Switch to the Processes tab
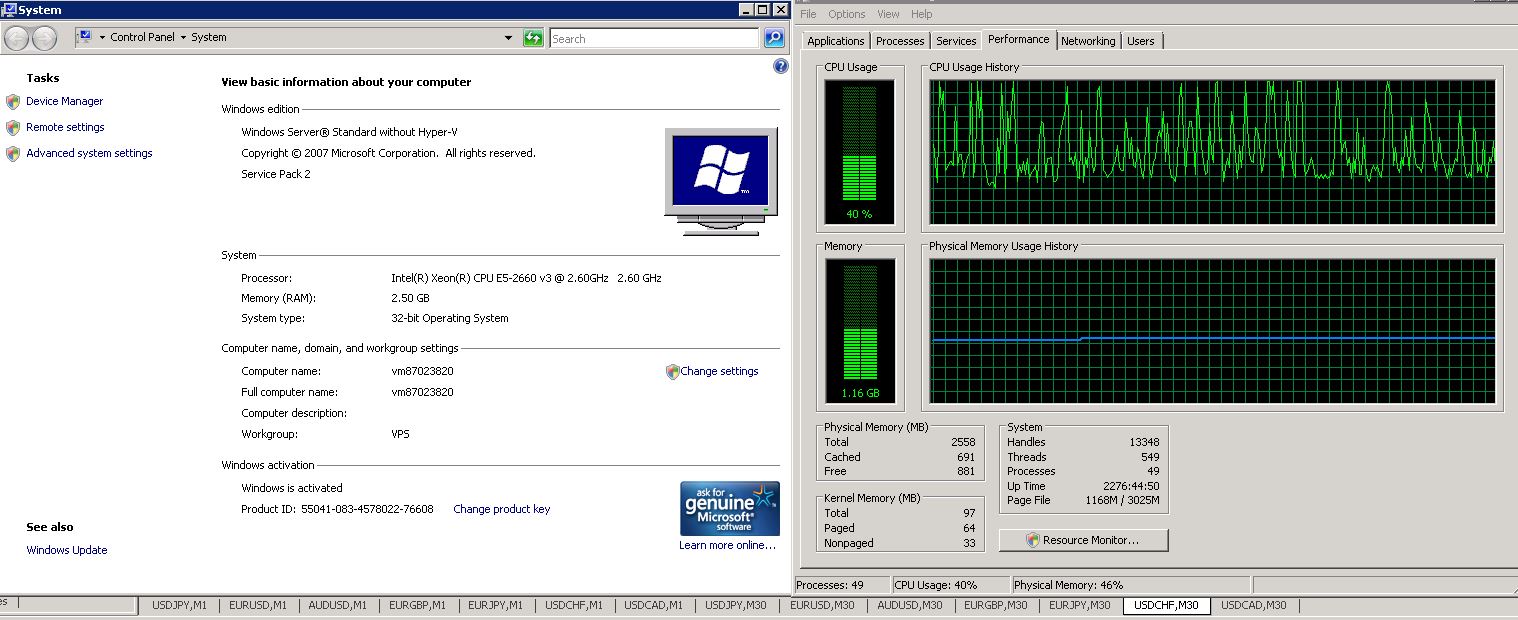 tap(900, 41)
